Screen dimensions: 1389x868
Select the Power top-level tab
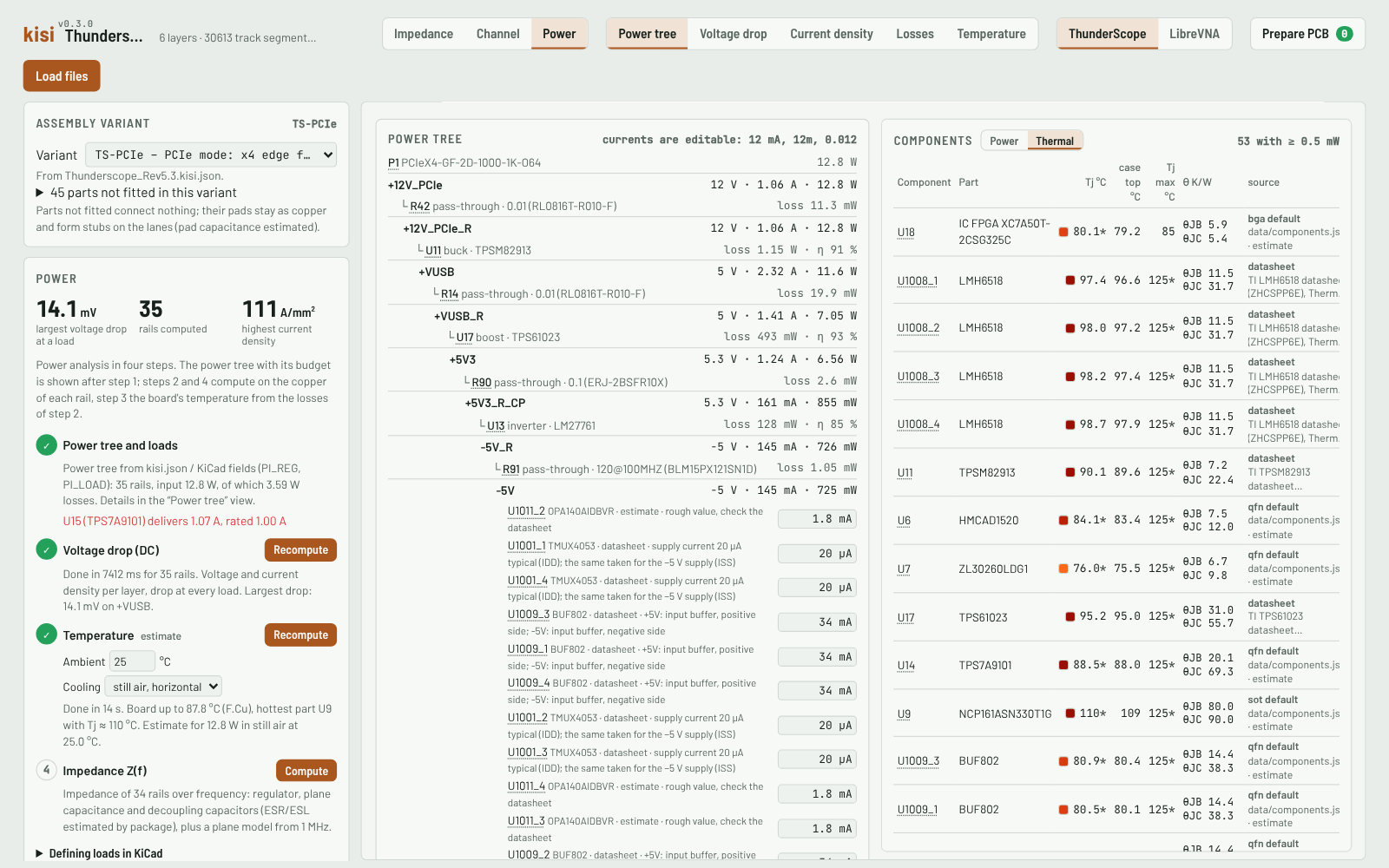(559, 34)
